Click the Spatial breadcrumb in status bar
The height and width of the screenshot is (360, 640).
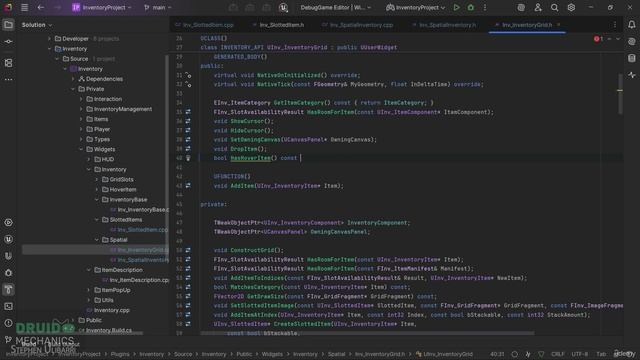tap(336, 354)
